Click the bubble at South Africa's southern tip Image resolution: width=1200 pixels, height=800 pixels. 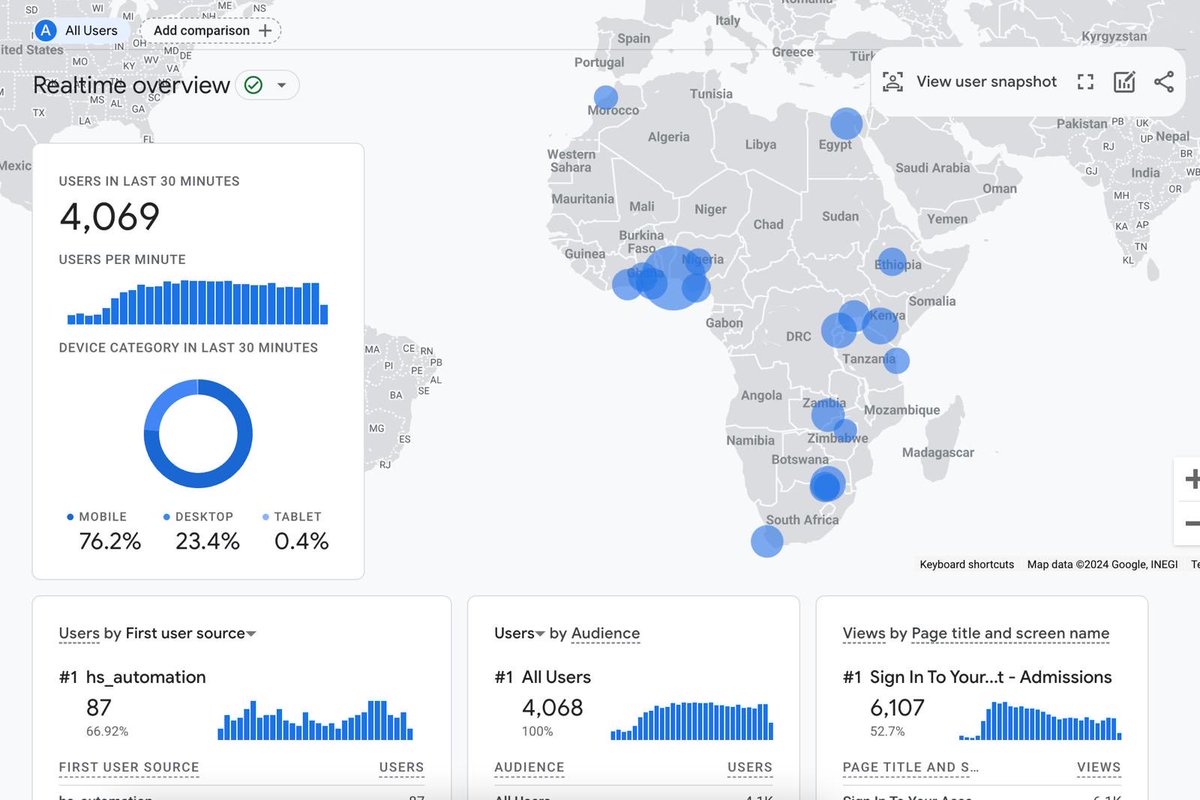(x=767, y=541)
